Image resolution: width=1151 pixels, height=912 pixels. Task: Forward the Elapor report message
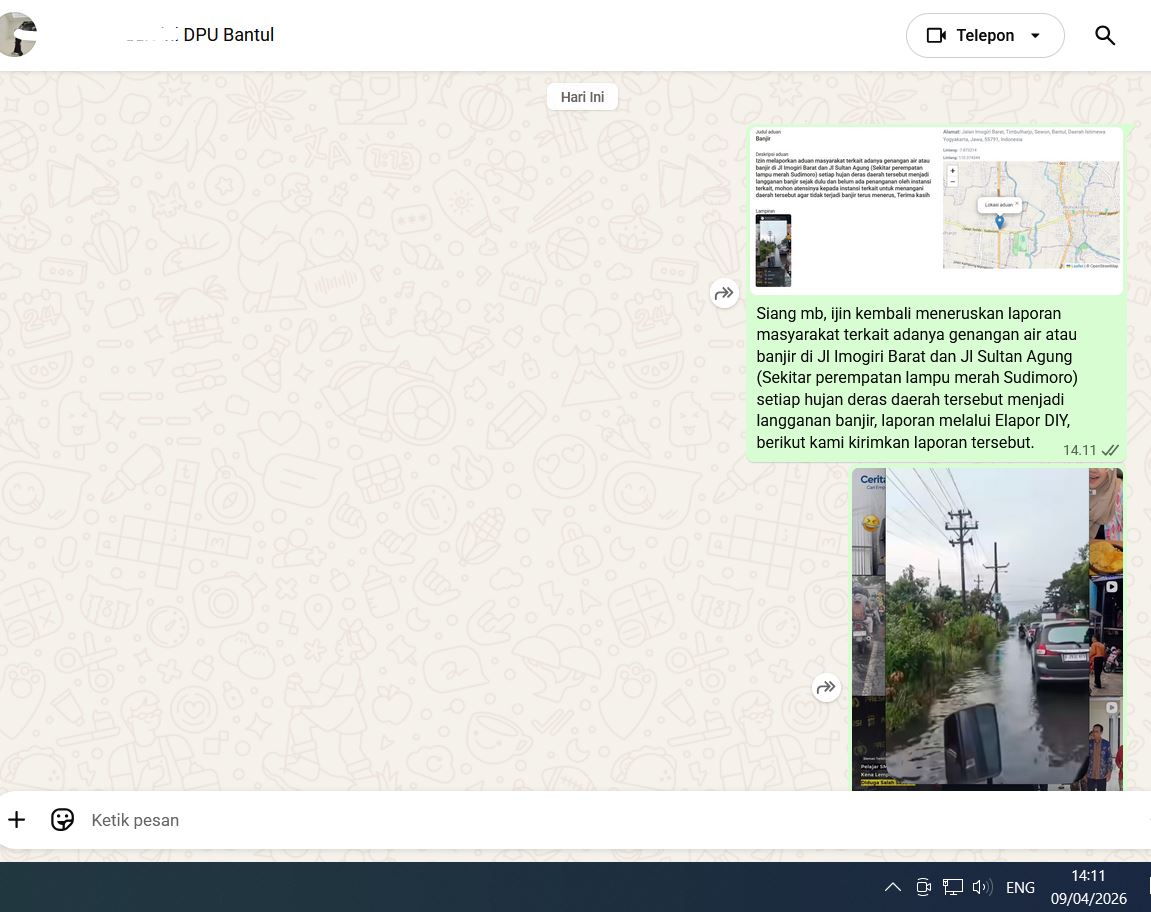[x=724, y=293]
